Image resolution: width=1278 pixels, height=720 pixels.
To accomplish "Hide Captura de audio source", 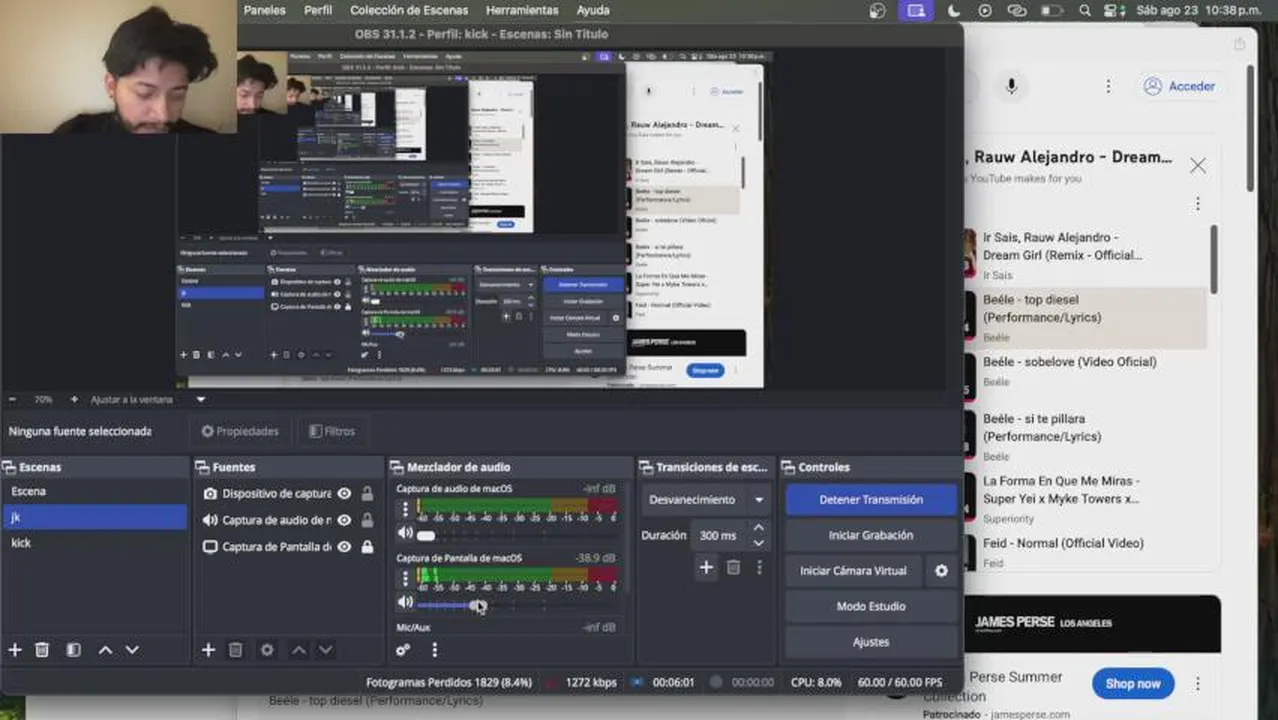I will coord(344,520).
